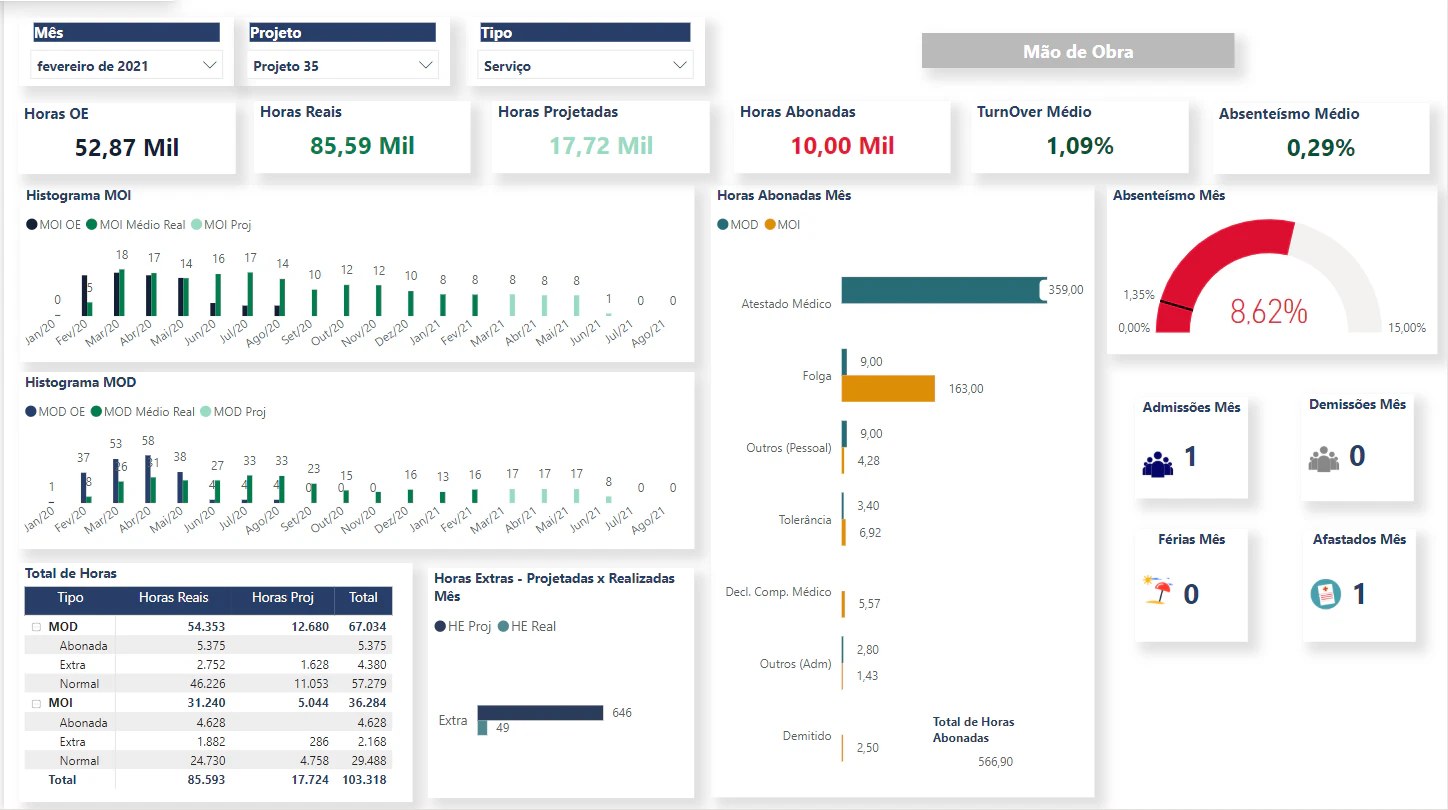
Task: Click the Horas Reais card value 85,59 Mil
Action: [x=362, y=146]
